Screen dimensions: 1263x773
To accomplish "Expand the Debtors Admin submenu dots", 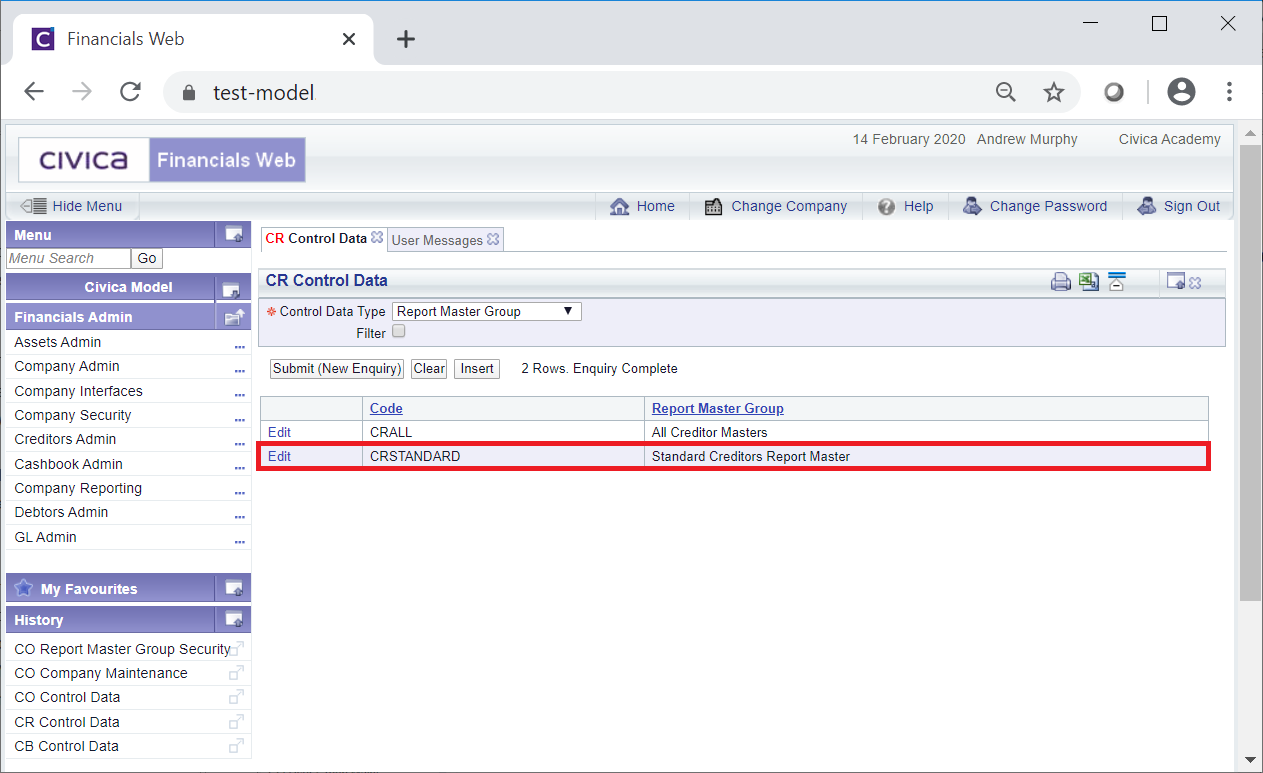I will coord(239,516).
